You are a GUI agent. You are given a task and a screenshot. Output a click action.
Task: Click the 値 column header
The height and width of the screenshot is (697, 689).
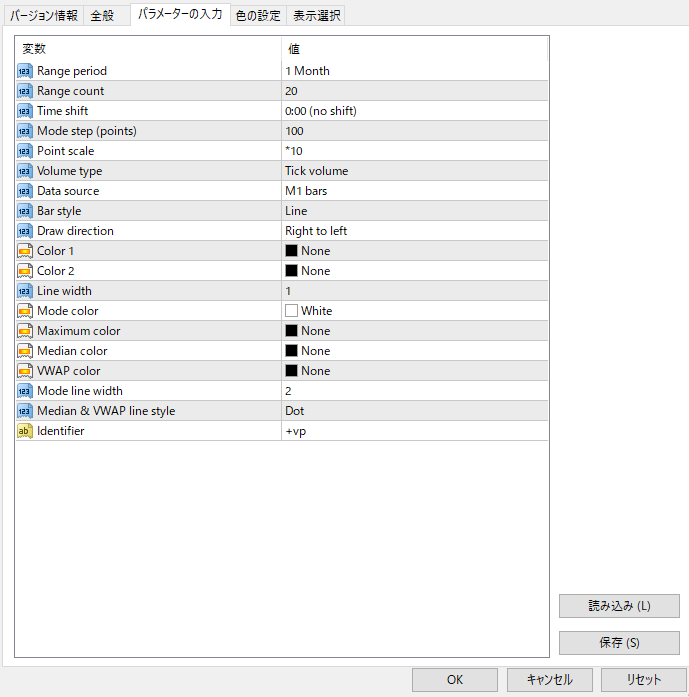[414, 49]
